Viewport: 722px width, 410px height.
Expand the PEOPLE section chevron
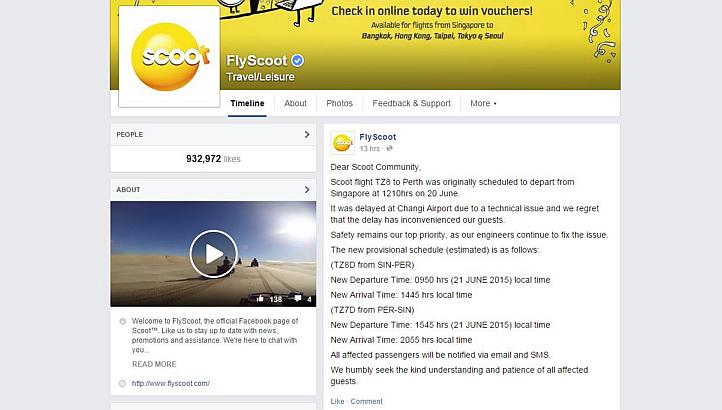point(307,134)
